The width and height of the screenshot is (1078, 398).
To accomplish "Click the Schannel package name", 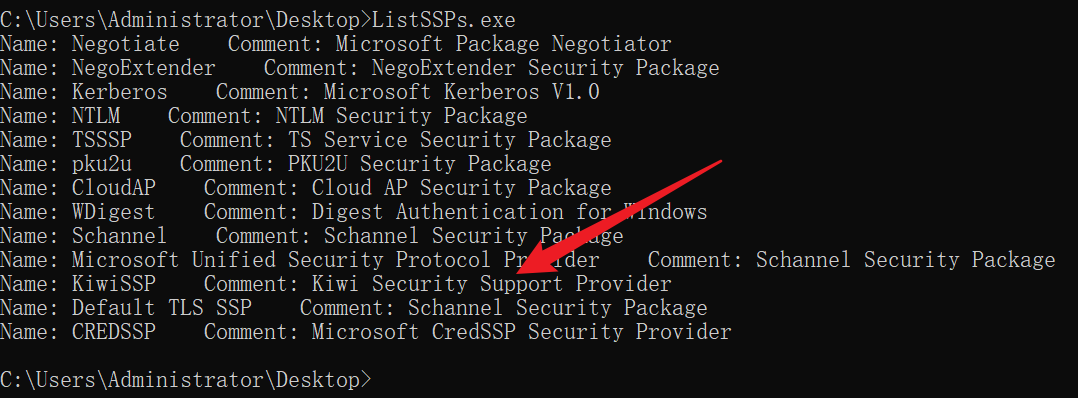I will 119,236.
